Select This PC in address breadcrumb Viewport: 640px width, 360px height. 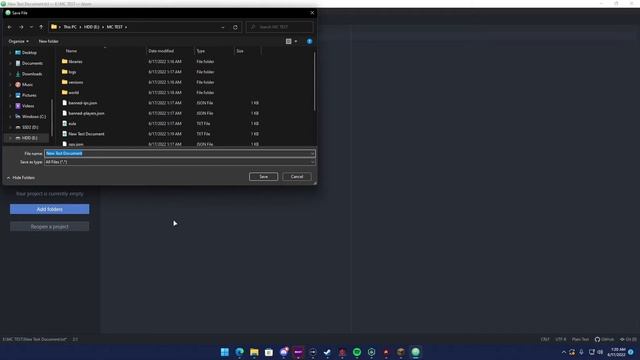coord(70,27)
